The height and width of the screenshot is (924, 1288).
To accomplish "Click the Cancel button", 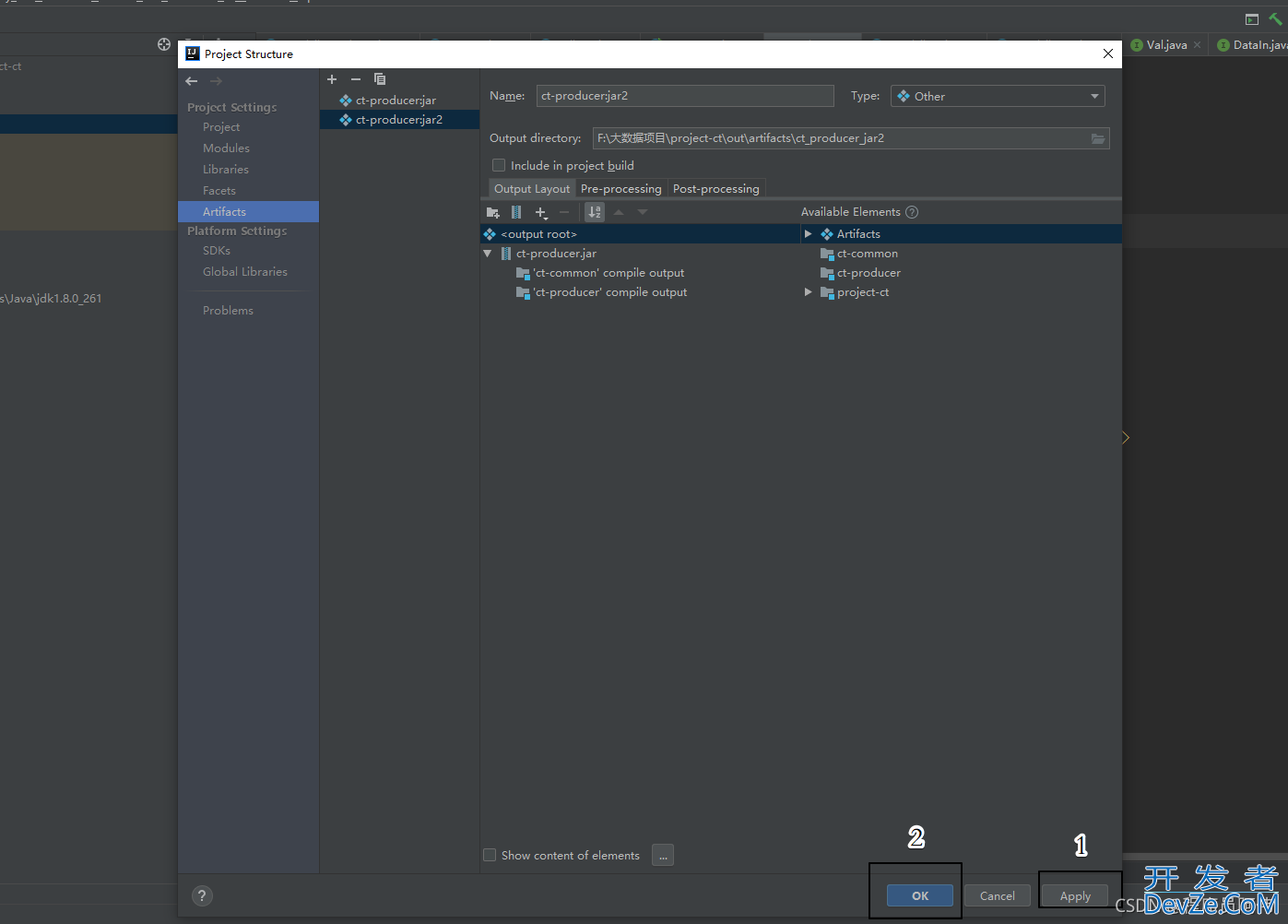I will pos(998,895).
